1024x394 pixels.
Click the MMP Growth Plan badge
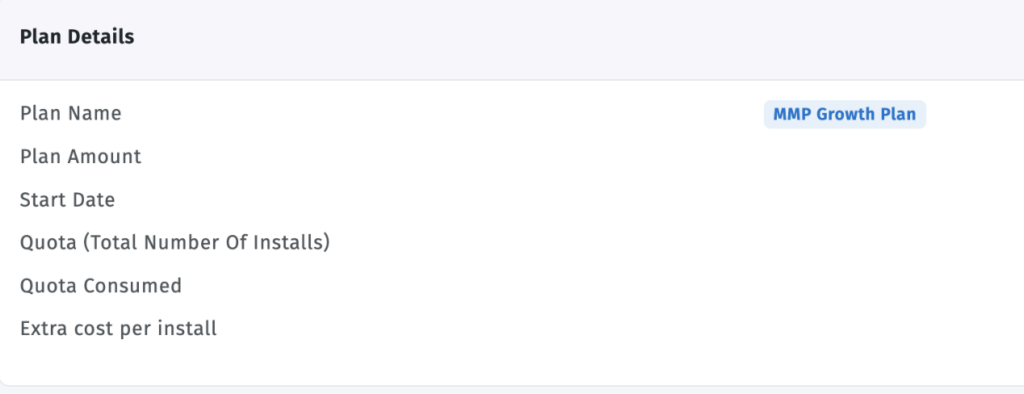tap(844, 114)
